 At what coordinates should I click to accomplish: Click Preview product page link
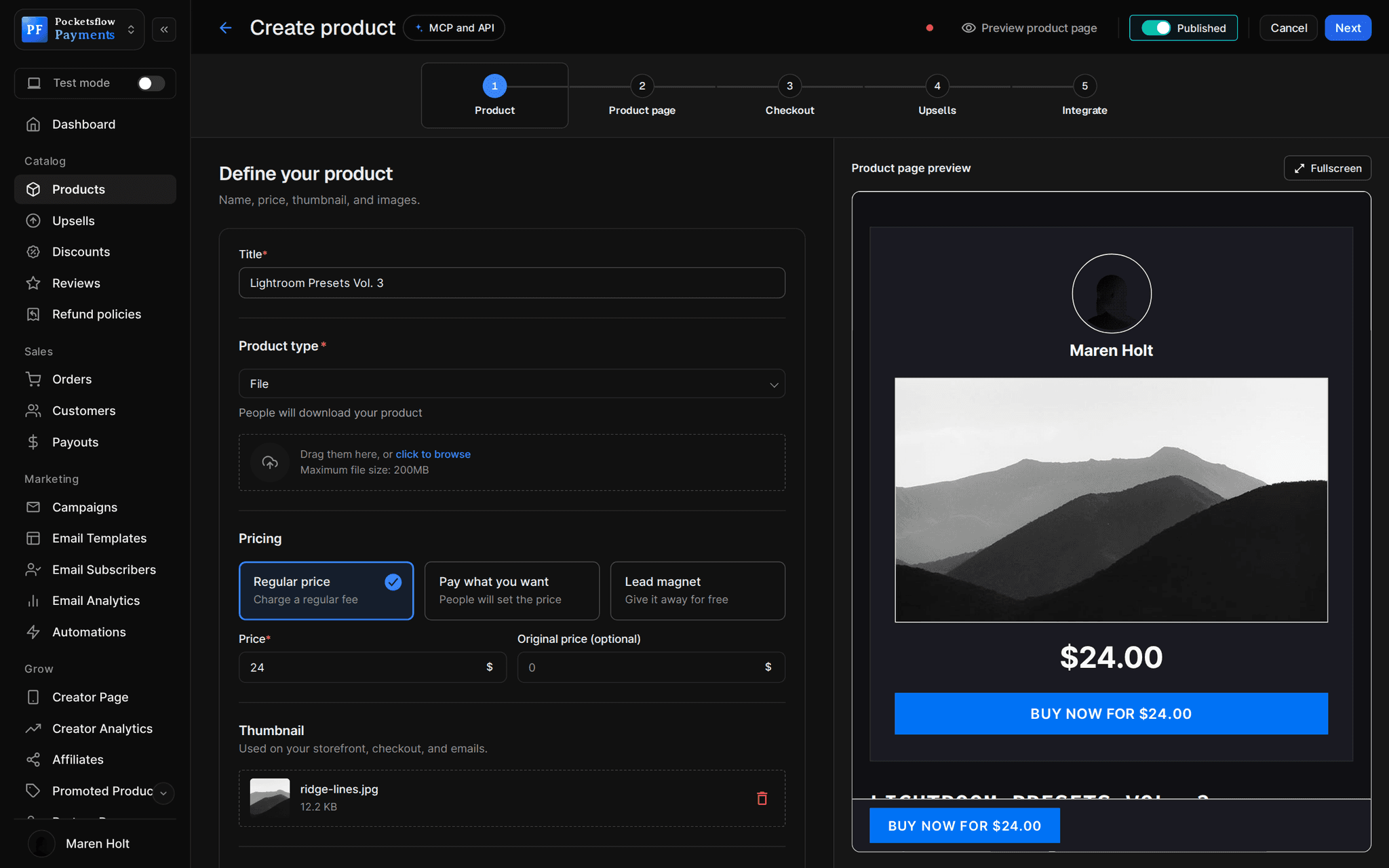click(1029, 28)
